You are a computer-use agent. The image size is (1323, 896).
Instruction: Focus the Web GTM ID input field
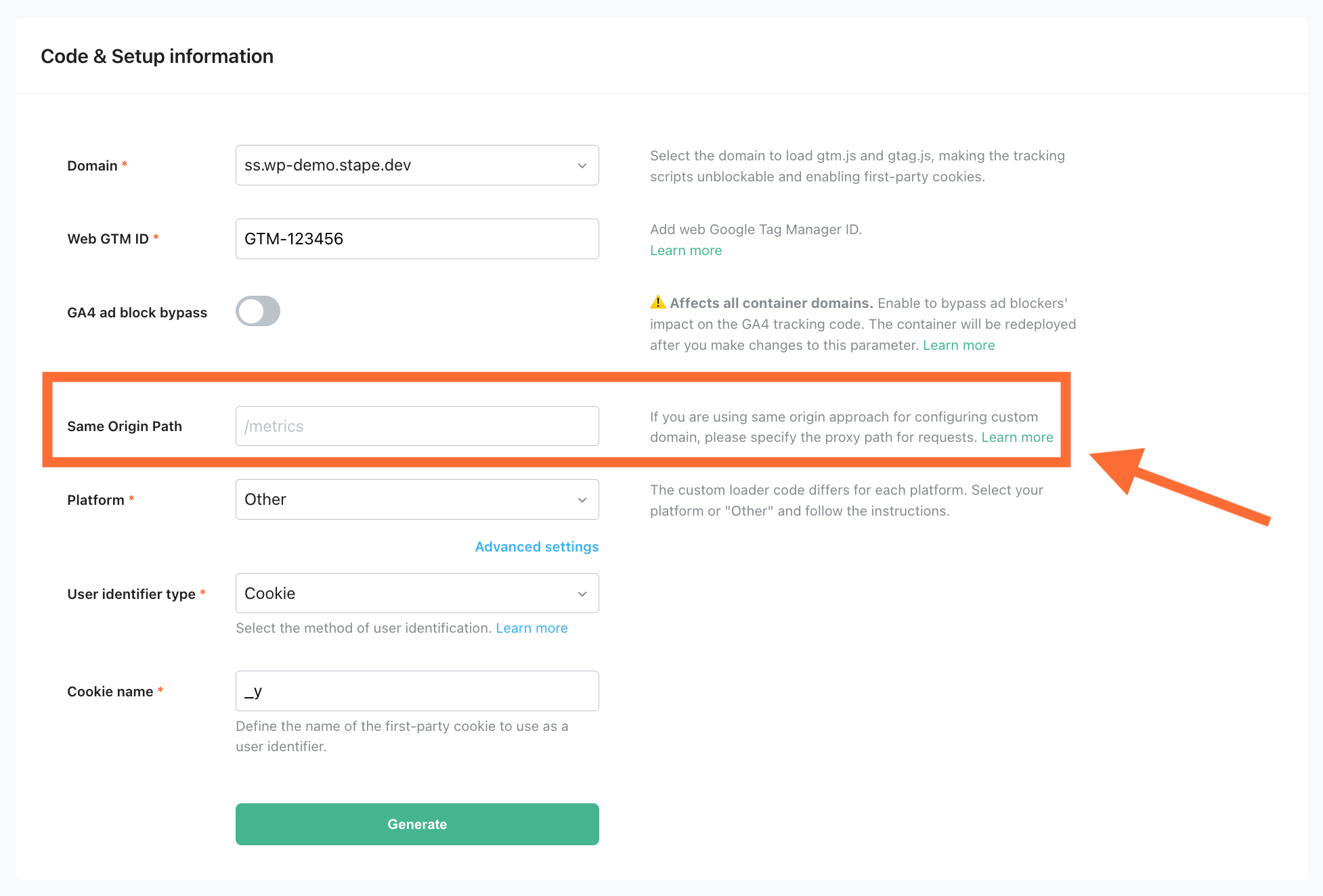(x=417, y=239)
